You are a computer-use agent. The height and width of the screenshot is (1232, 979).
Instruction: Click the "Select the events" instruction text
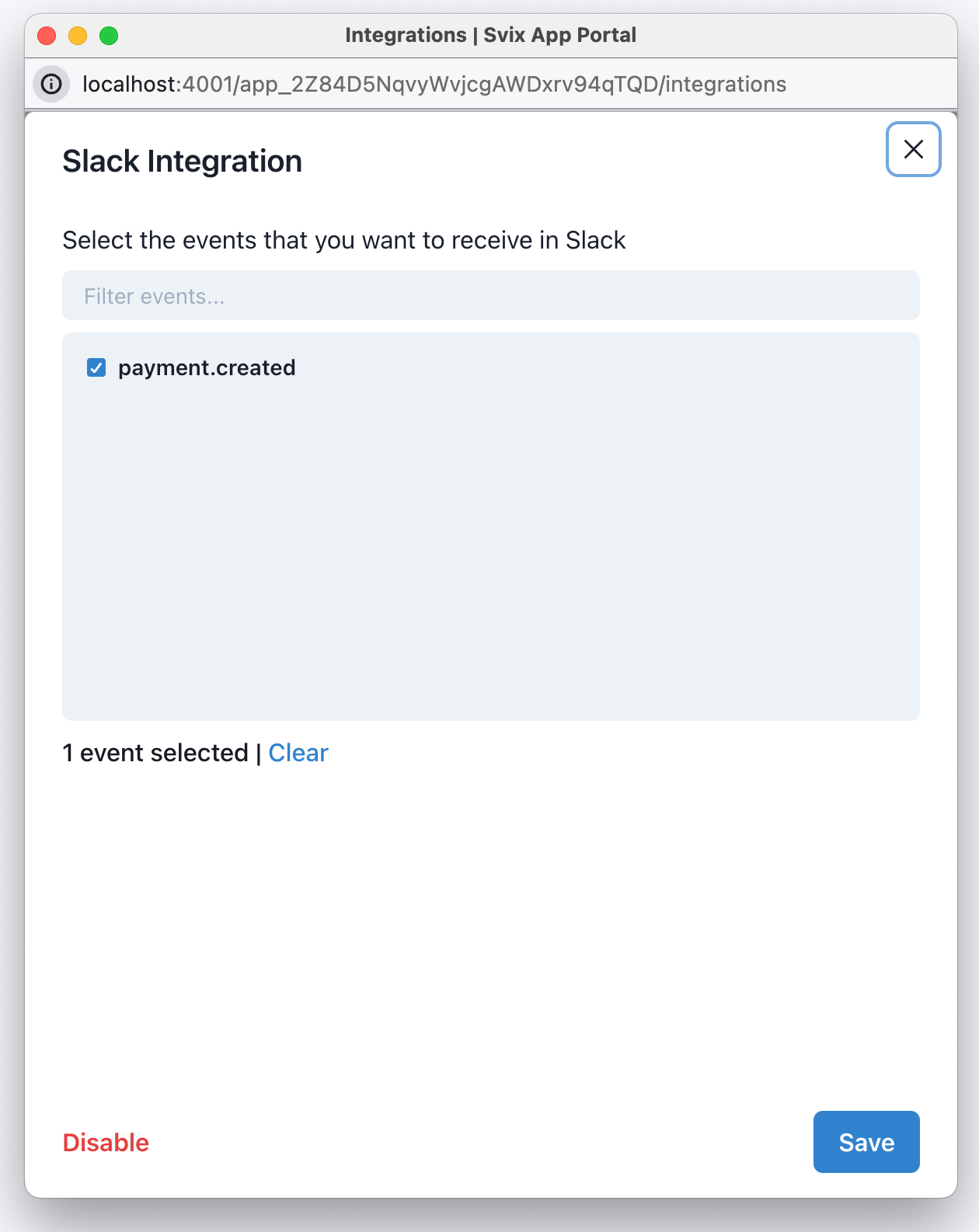[x=343, y=241]
